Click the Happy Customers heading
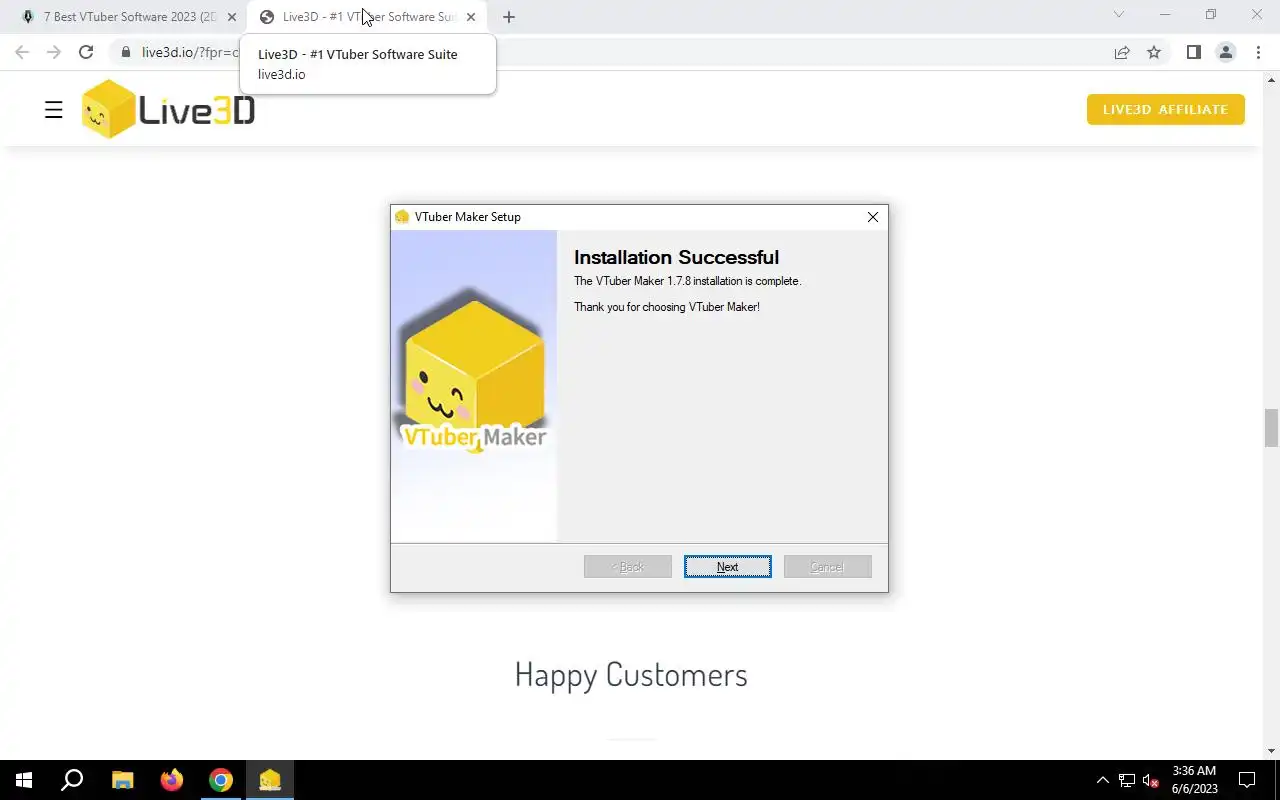This screenshot has width=1280, height=800. coord(631,674)
